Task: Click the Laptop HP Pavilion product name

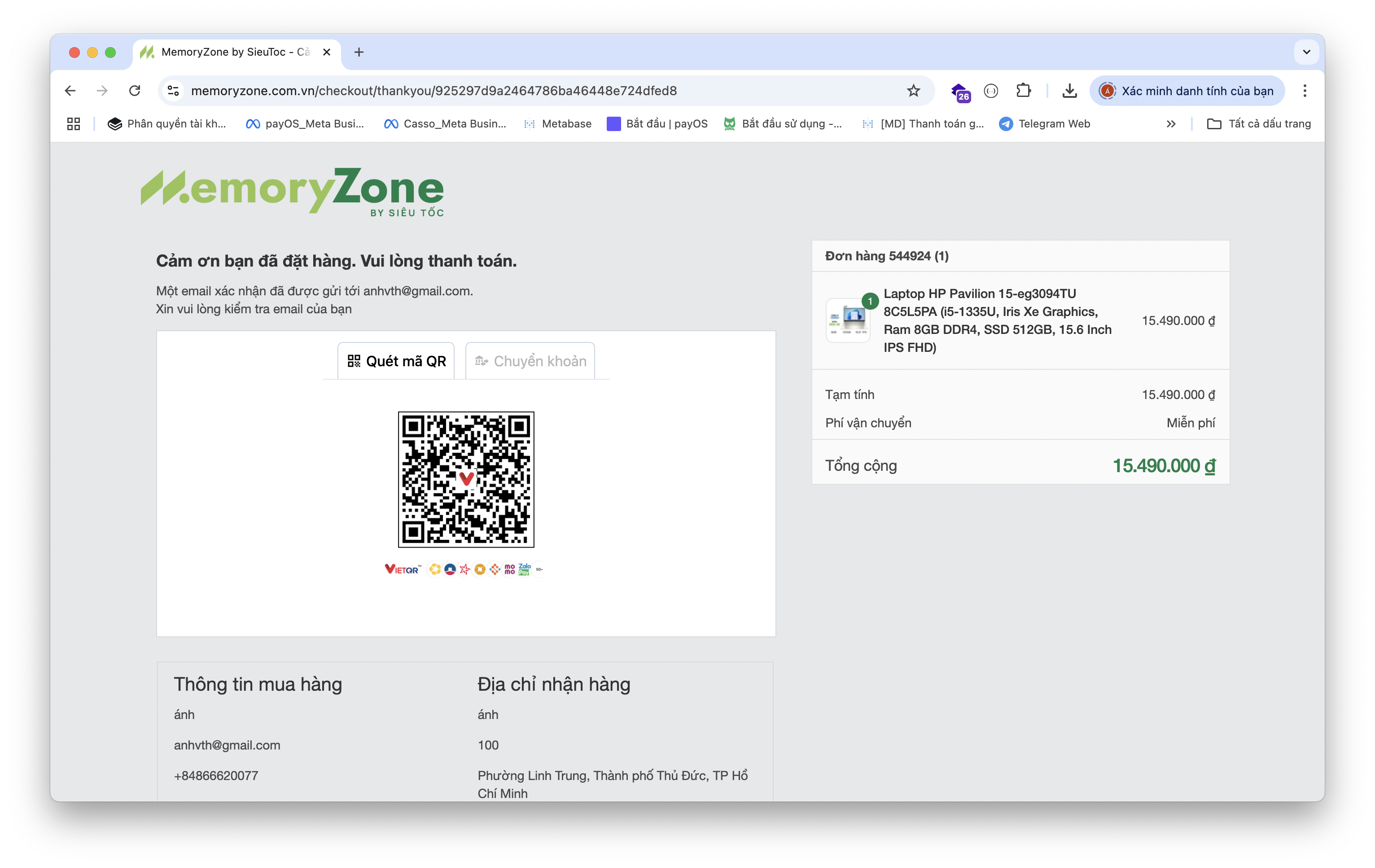Action: pos(998,320)
